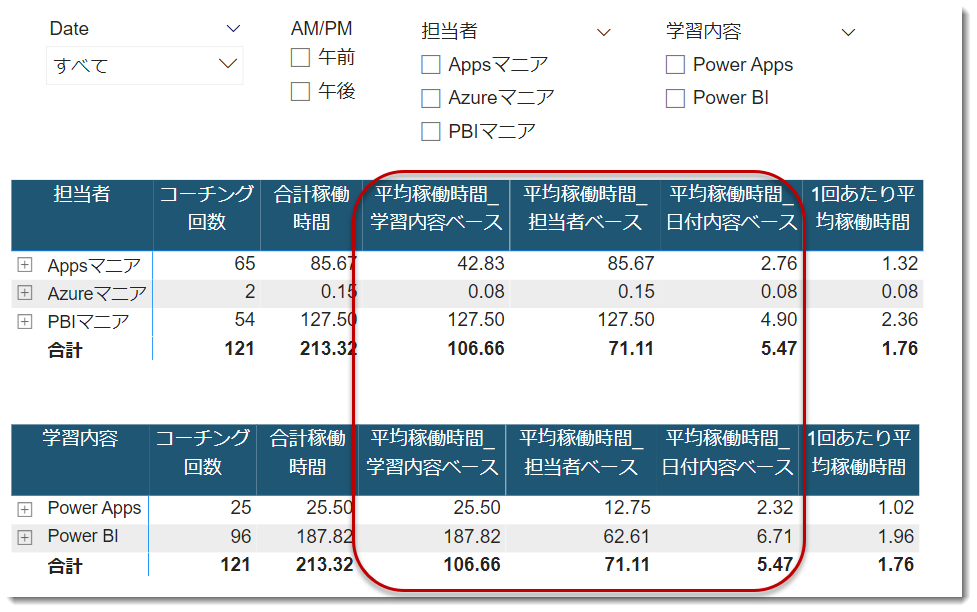This screenshot has height=612, width=977.
Task: Expand the Power BI row
Action: click(x=24, y=537)
